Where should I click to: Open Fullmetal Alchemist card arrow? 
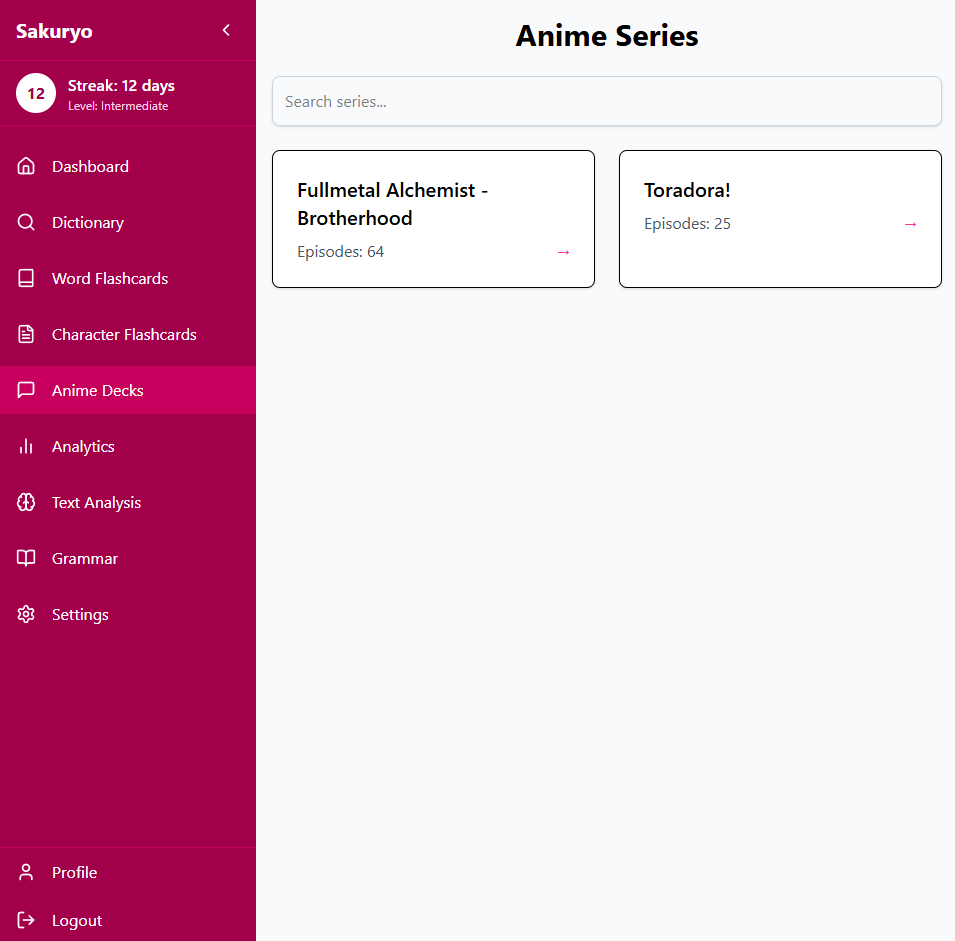point(563,252)
